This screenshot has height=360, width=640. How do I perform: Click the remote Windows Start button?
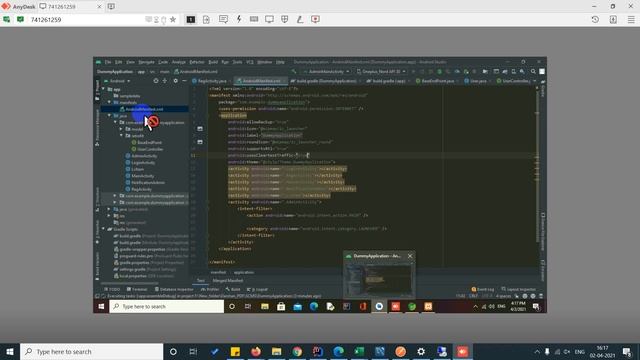point(101,306)
